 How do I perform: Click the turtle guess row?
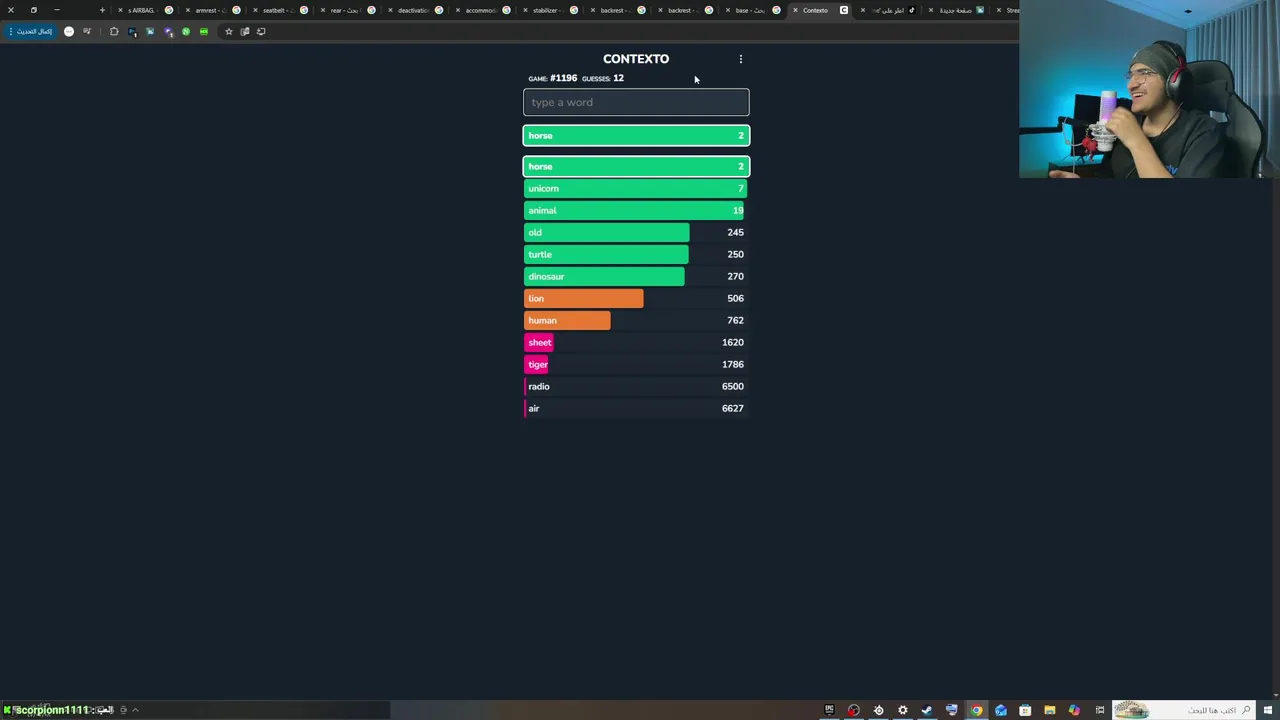(636, 254)
